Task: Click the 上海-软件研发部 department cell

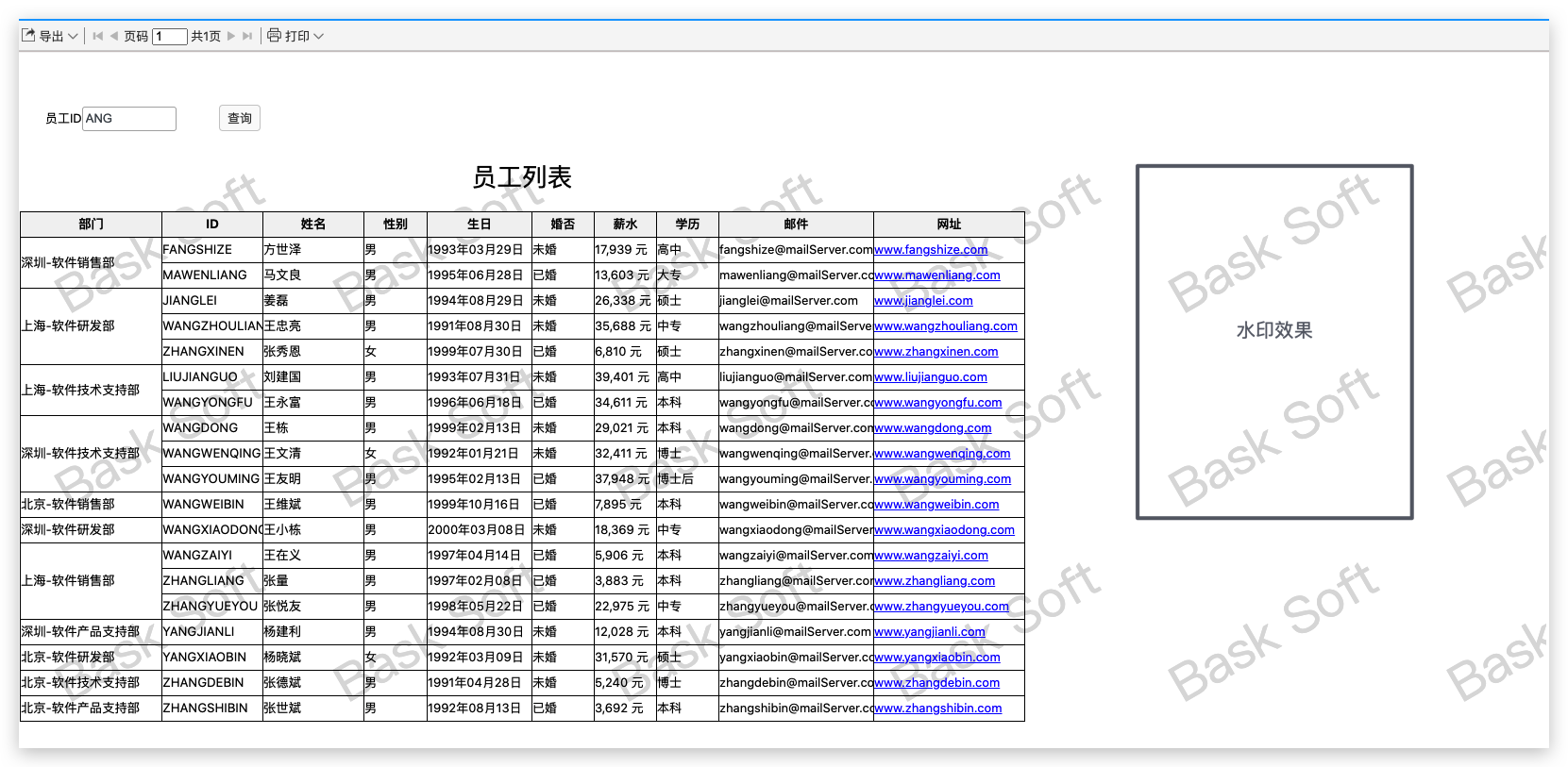Action: tap(92, 326)
